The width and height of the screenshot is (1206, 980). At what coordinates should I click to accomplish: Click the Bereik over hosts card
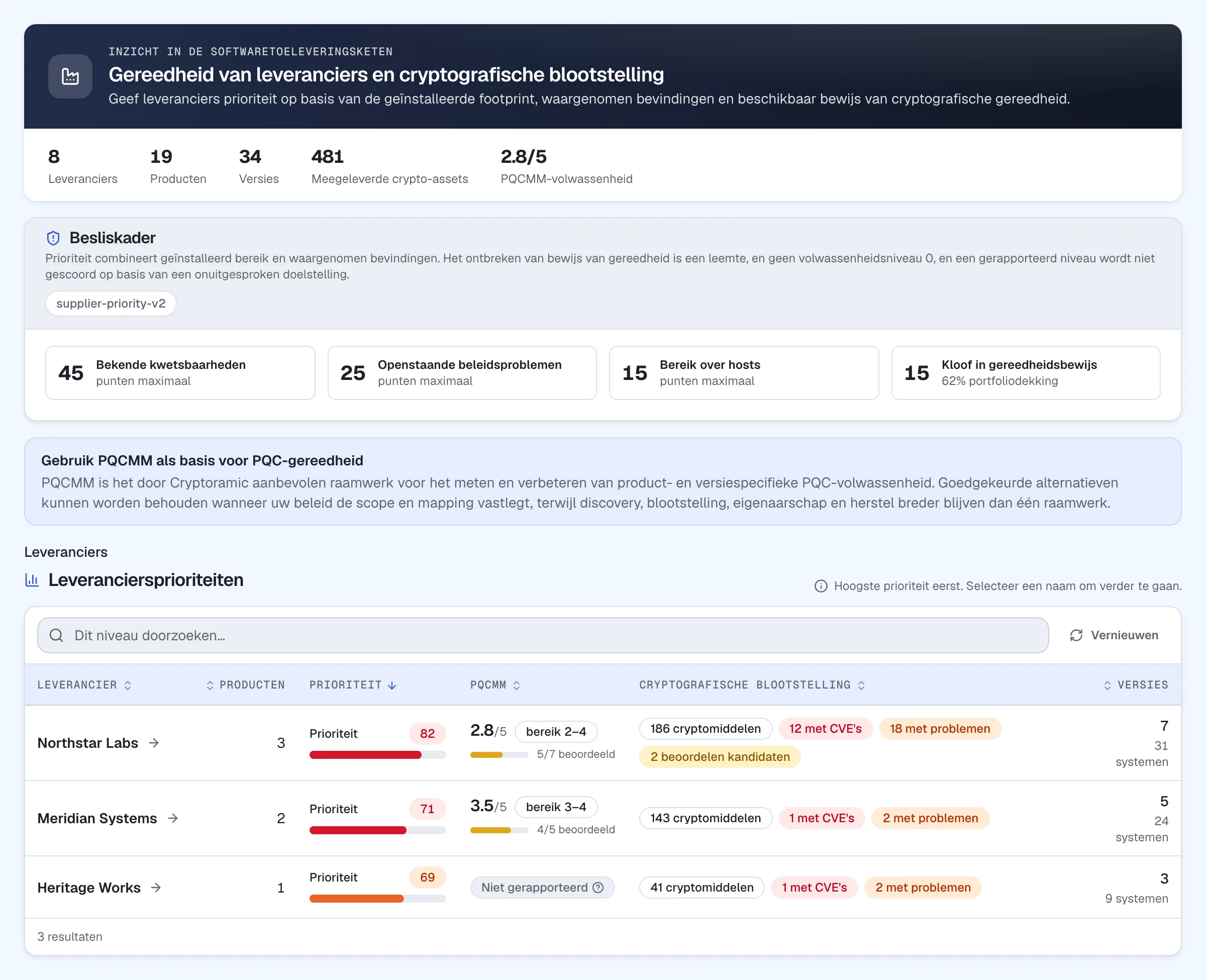pos(744,372)
